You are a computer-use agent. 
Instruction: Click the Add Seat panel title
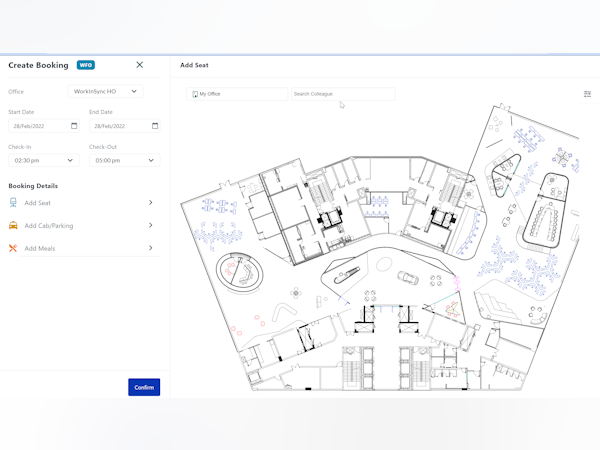(194, 65)
